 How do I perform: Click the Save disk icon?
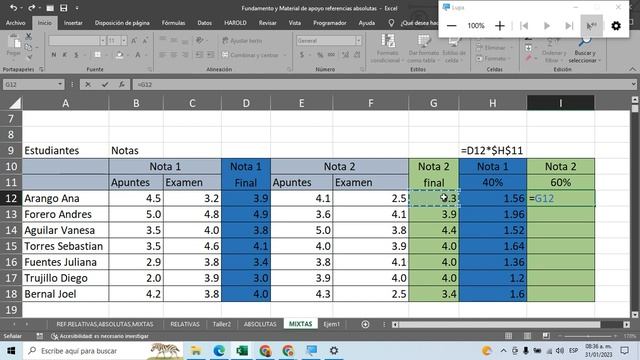[x=64, y=8]
